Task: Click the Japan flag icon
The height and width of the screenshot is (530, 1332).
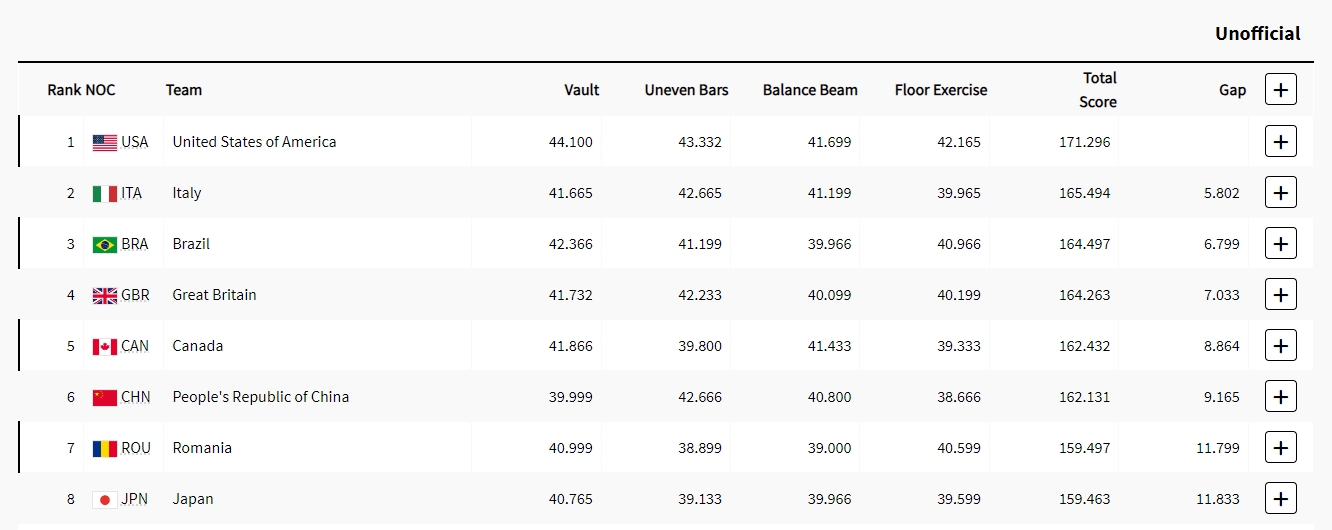Action: 105,500
